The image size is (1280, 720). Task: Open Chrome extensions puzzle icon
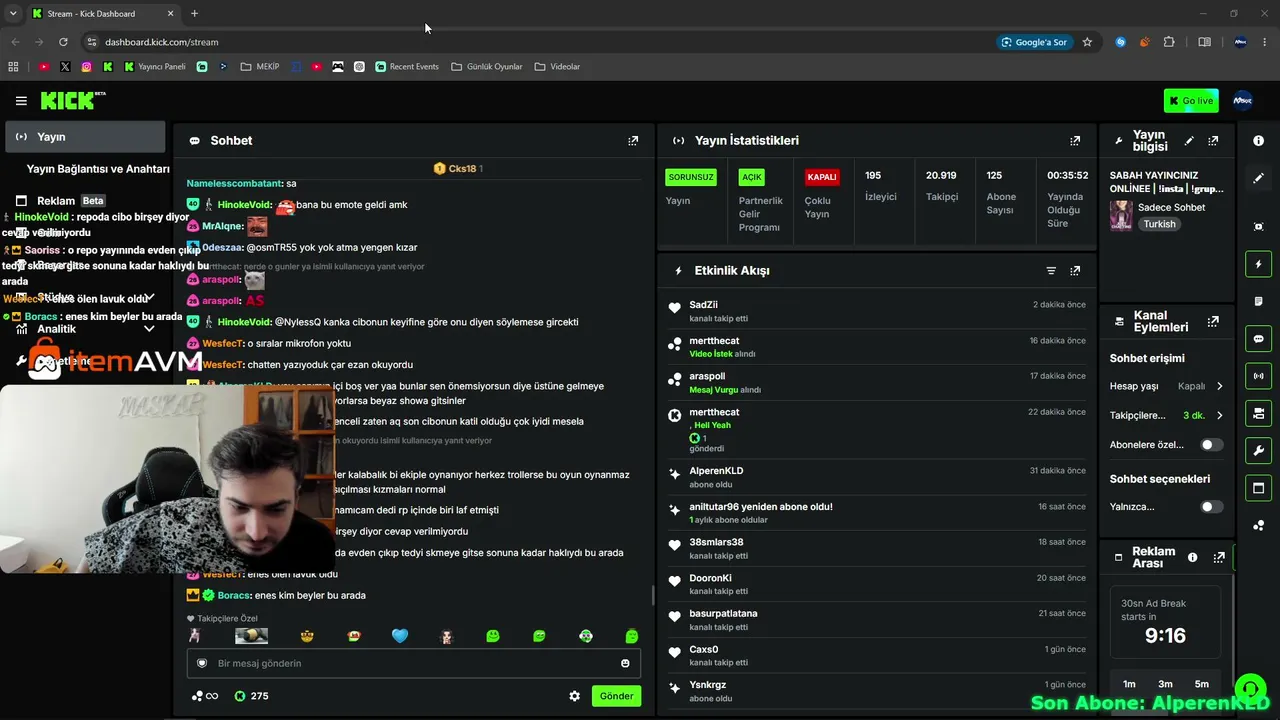1168,42
